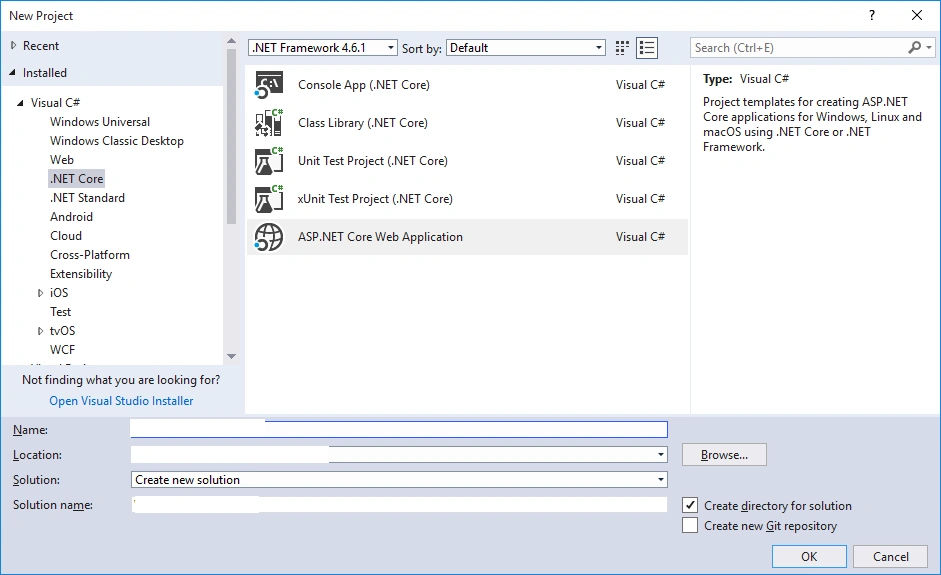941x575 pixels.
Task: Enable Create new Git repository checkbox
Action: [690, 525]
